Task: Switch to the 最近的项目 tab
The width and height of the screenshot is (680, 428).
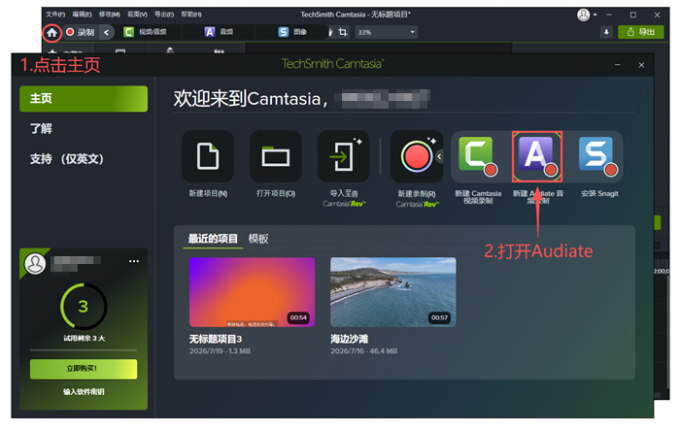Action: [x=213, y=239]
